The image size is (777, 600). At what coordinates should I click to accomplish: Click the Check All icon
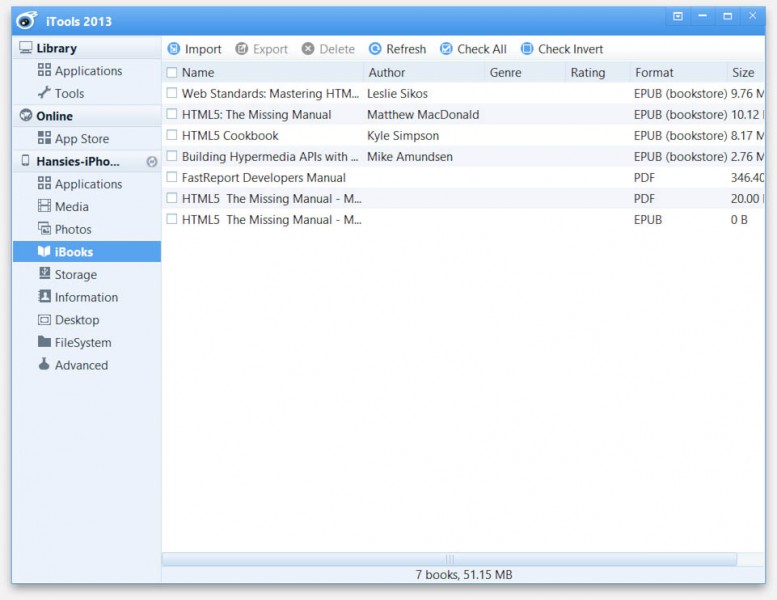click(447, 49)
